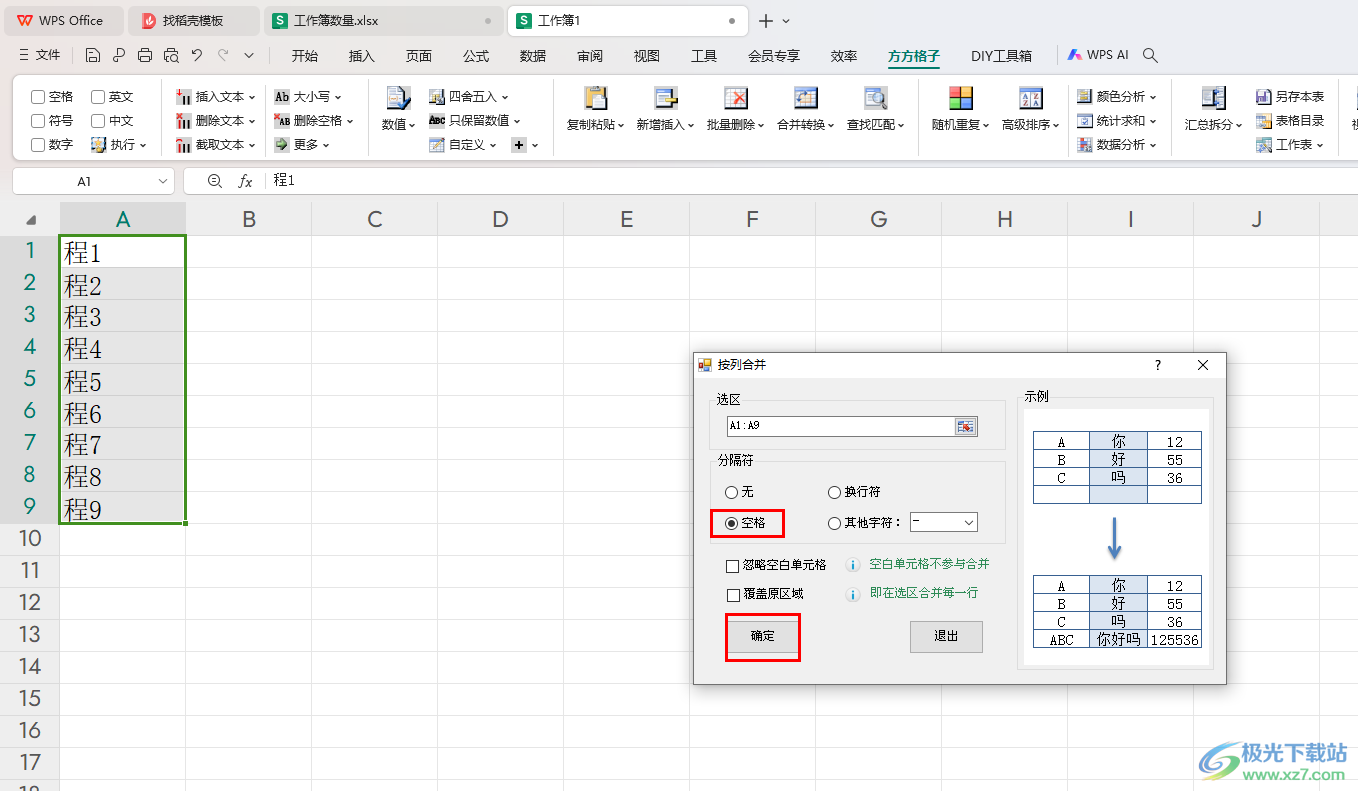Screen dimensions: 1358x791
Task: Open 汇总拆分 (Summarize Split) tool
Action: (1213, 98)
